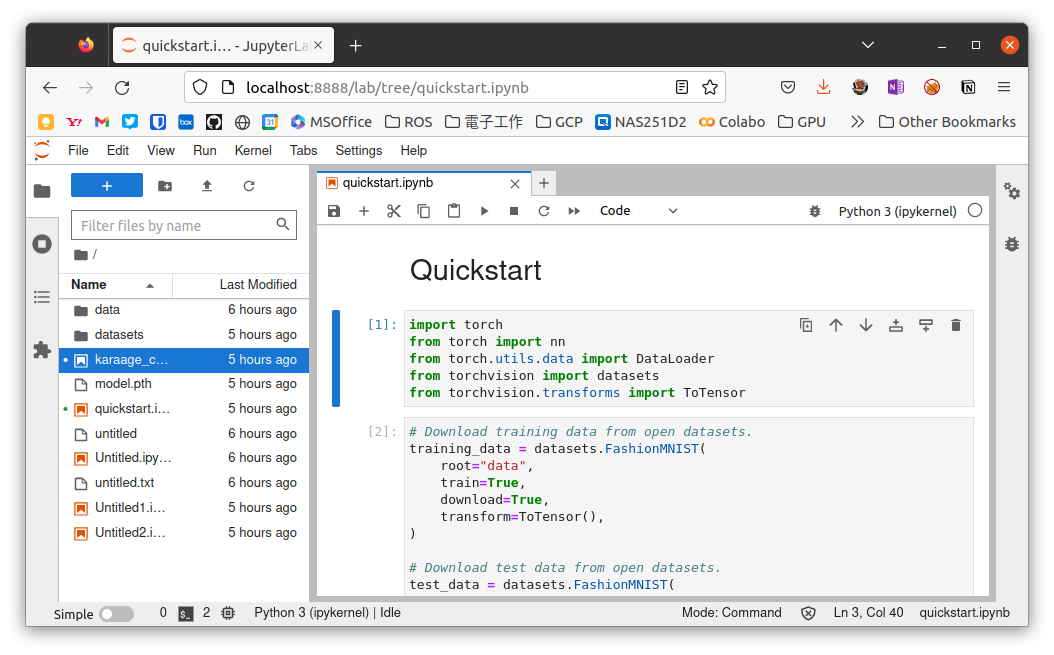Cut selected cells with the scissors icon

coord(394,211)
